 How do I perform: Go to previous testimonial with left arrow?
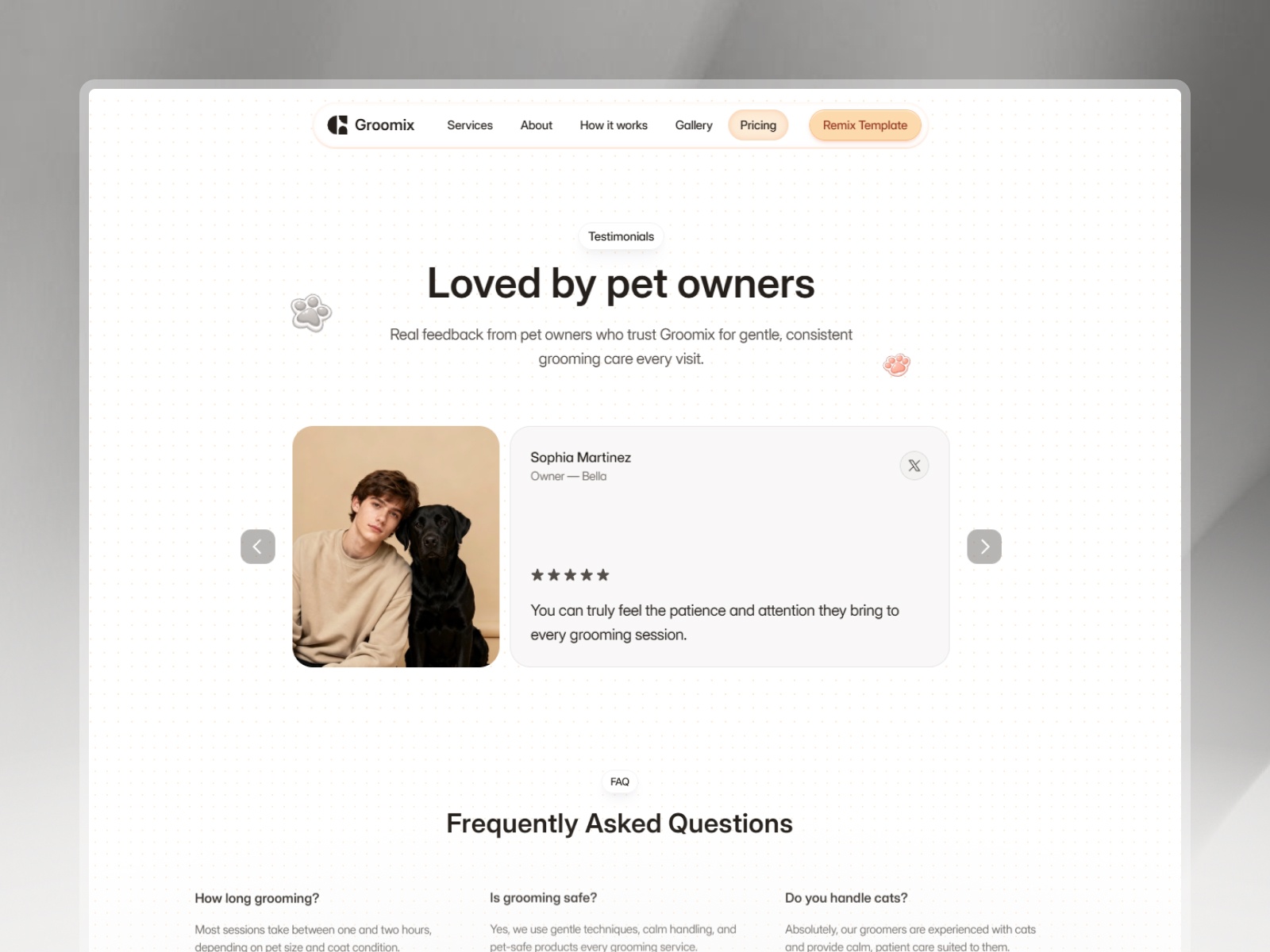click(x=258, y=547)
